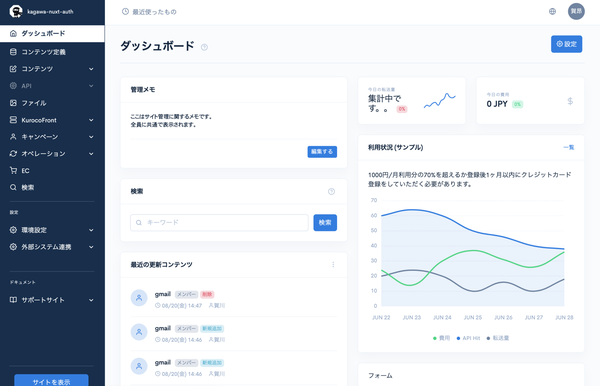This screenshot has height=386, width=600.
Task: Expand the 環境設定 menu chevron
Action: click(x=91, y=230)
